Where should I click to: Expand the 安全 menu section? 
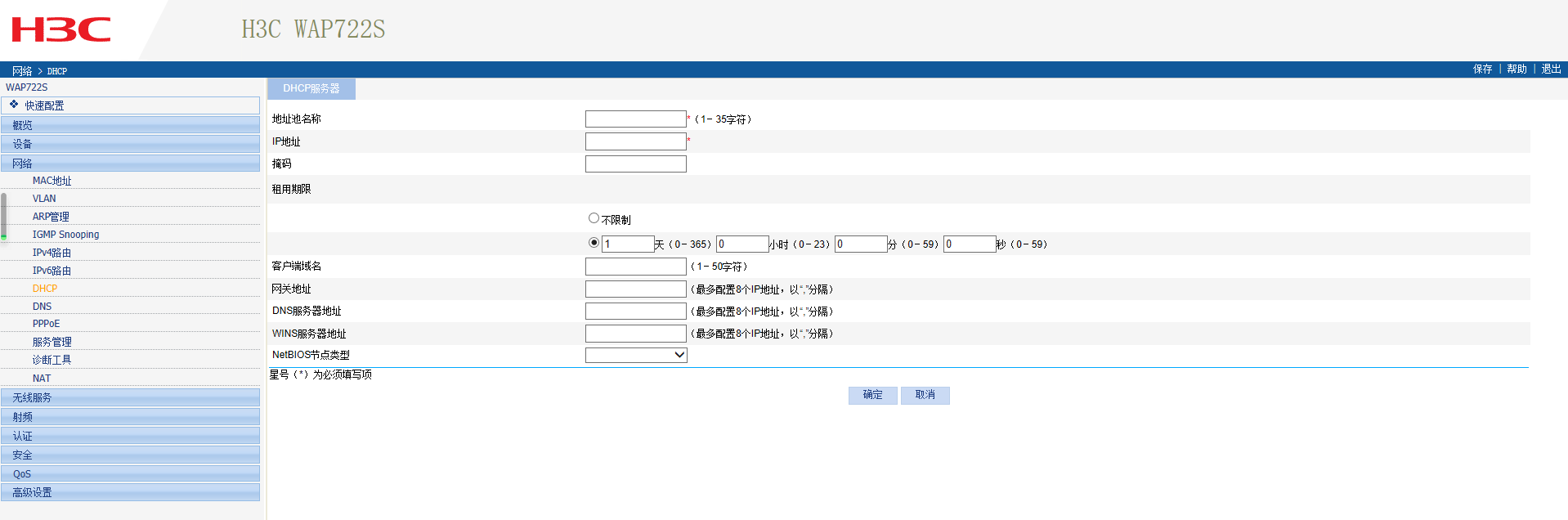(131, 455)
